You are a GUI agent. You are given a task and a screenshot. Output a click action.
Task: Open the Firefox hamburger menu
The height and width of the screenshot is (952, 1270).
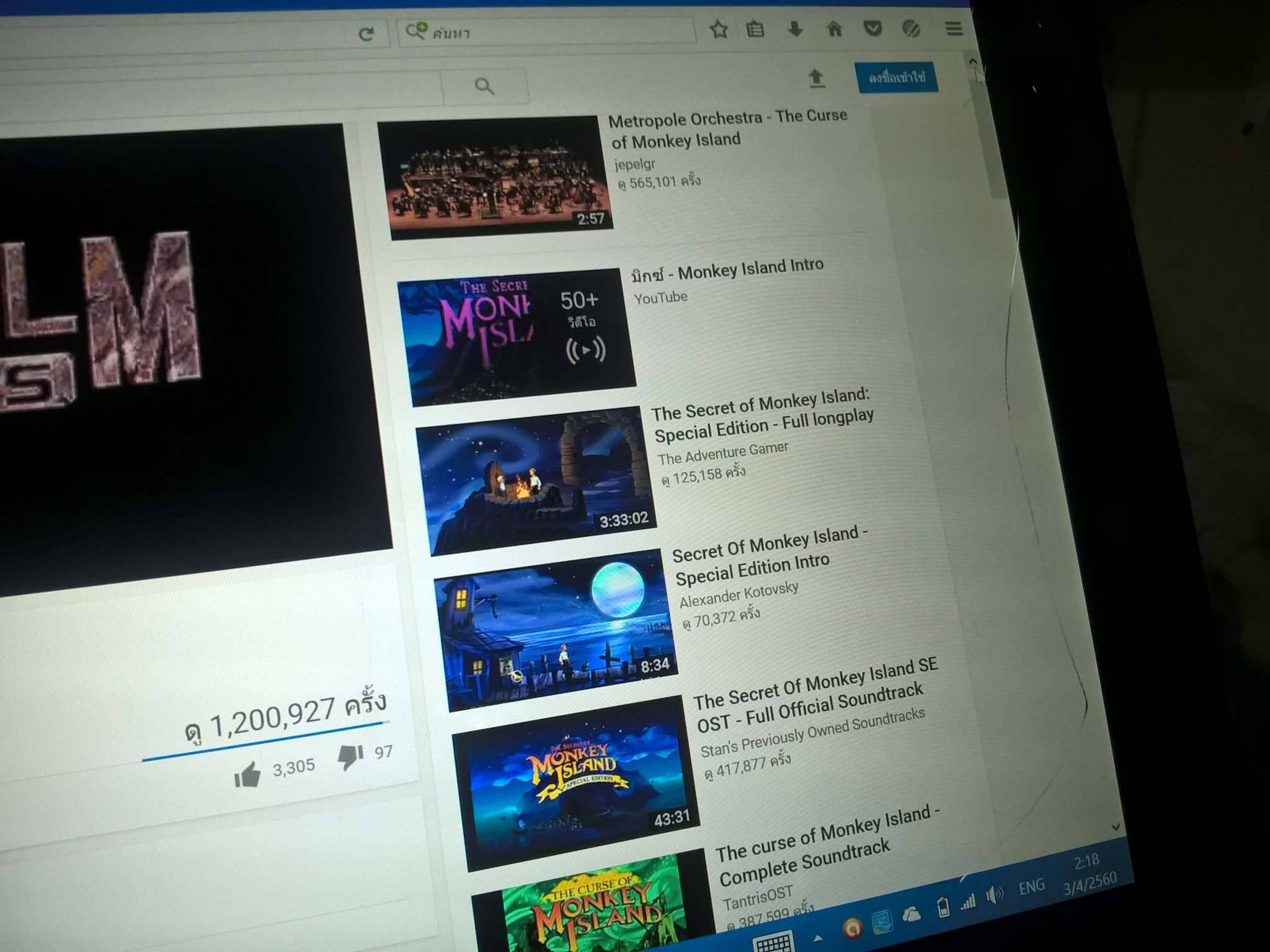point(954,29)
